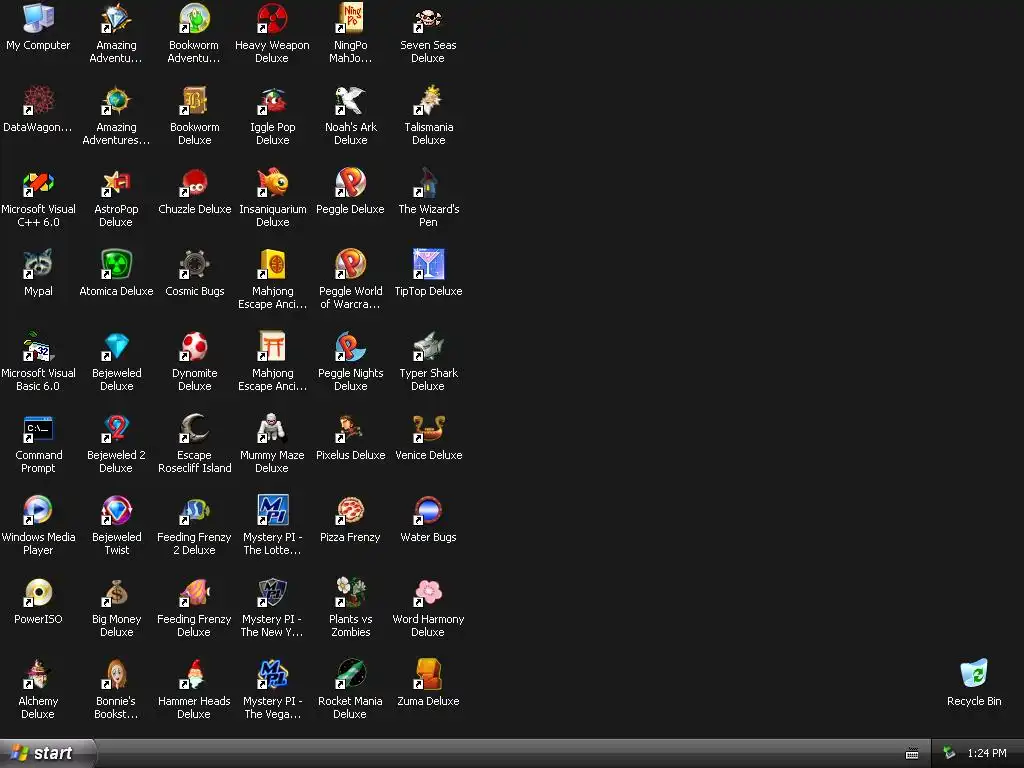Click the Heavy Weapon Deluxe icon

point(272,18)
